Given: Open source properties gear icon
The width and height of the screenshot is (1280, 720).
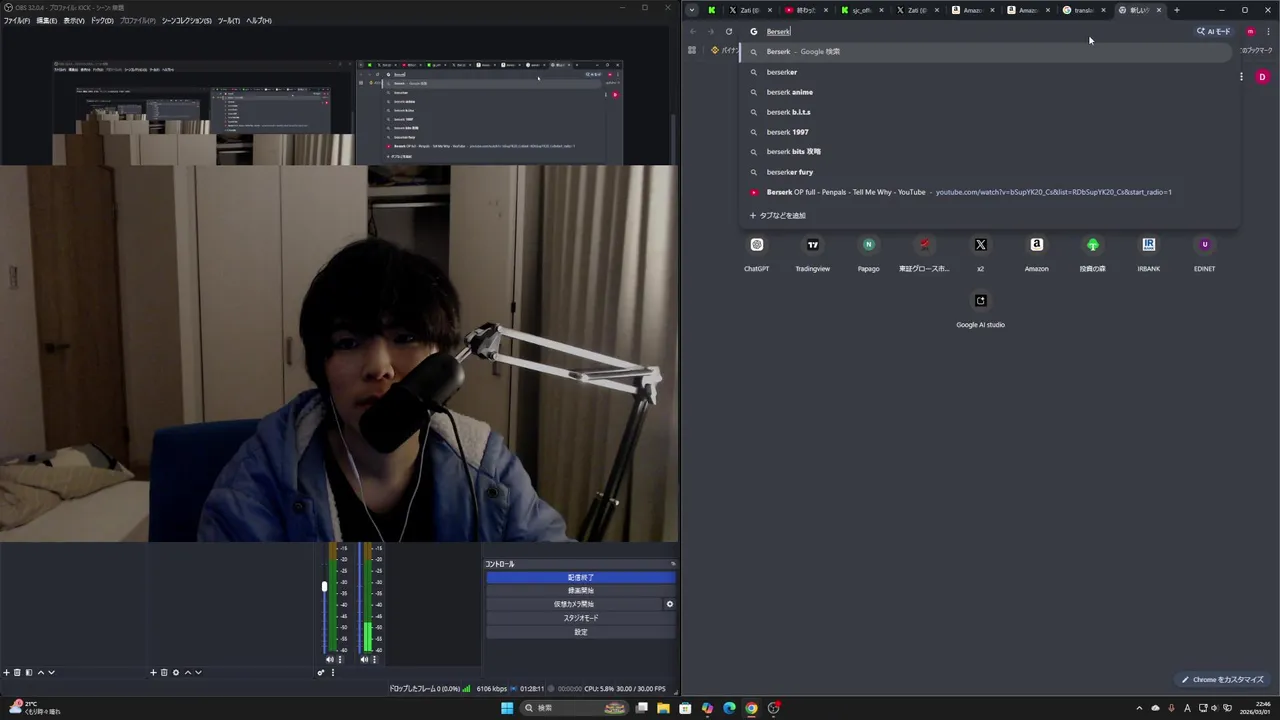Looking at the screenshot, I should (x=176, y=672).
